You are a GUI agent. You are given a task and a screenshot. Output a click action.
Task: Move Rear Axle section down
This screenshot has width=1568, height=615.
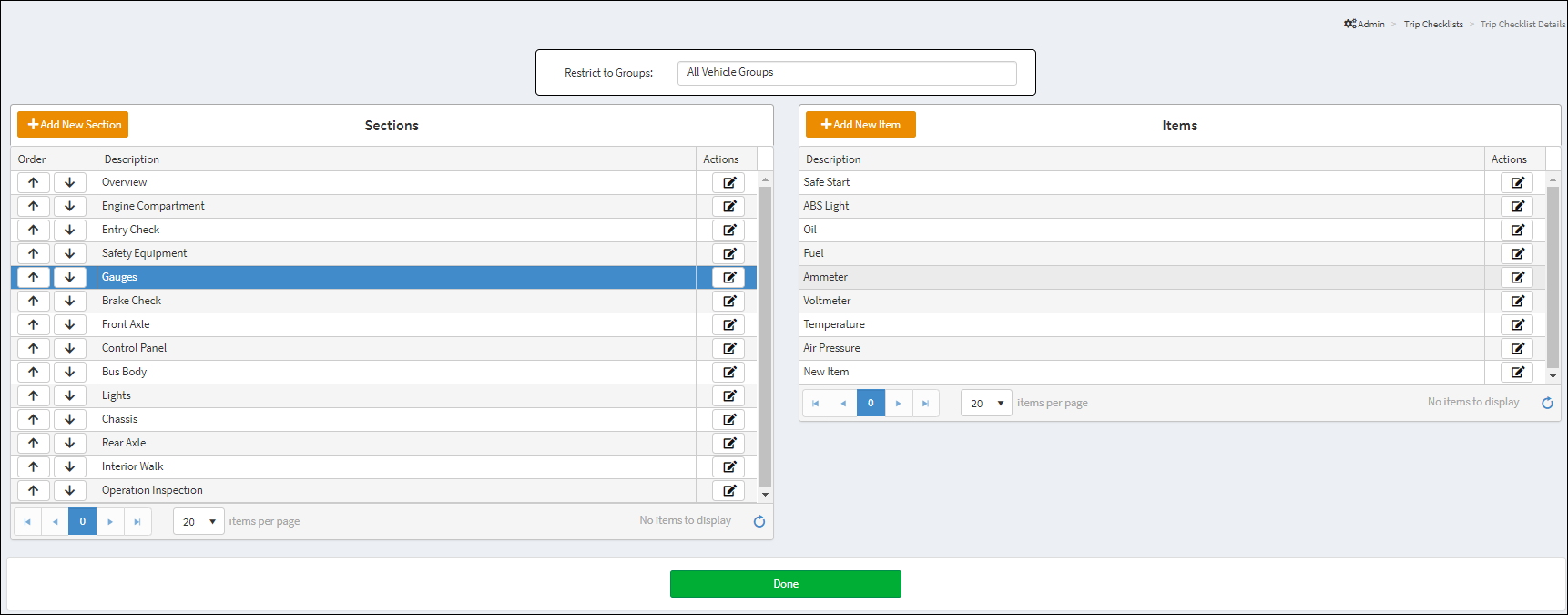pyautogui.click(x=69, y=443)
